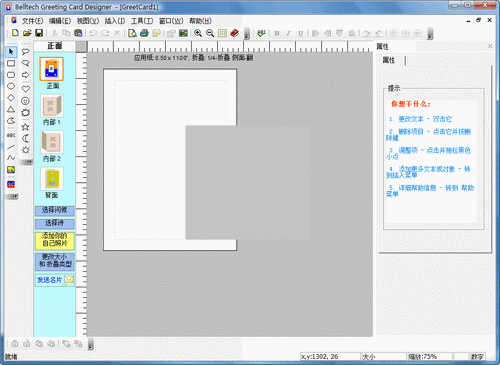Screen dimensions: 500x365
Task: Zoom out of the card canvas
Action: pos(210,33)
